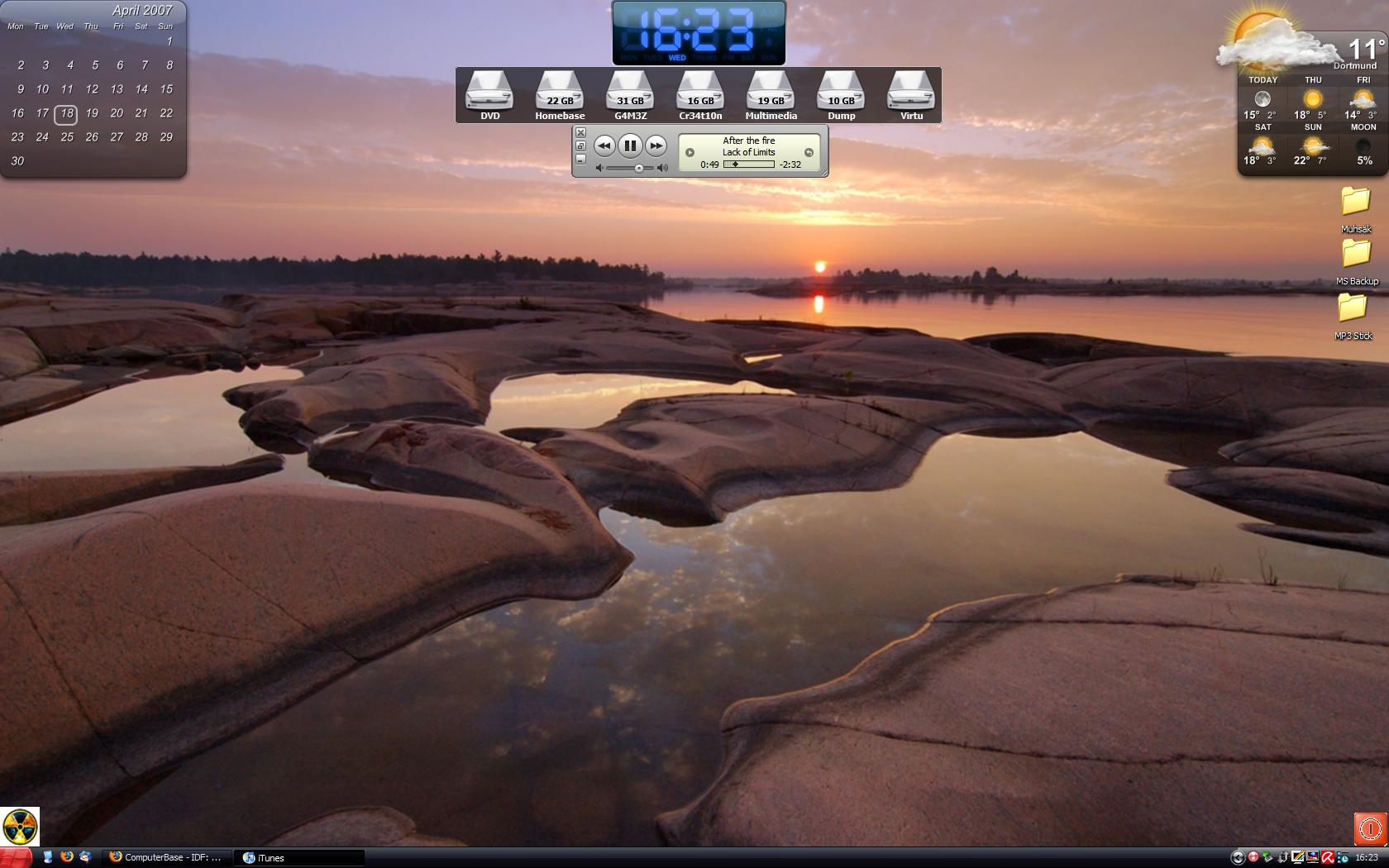
Task: Click MOON phase 5% in weather widget
Action: (x=1363, y=145)
